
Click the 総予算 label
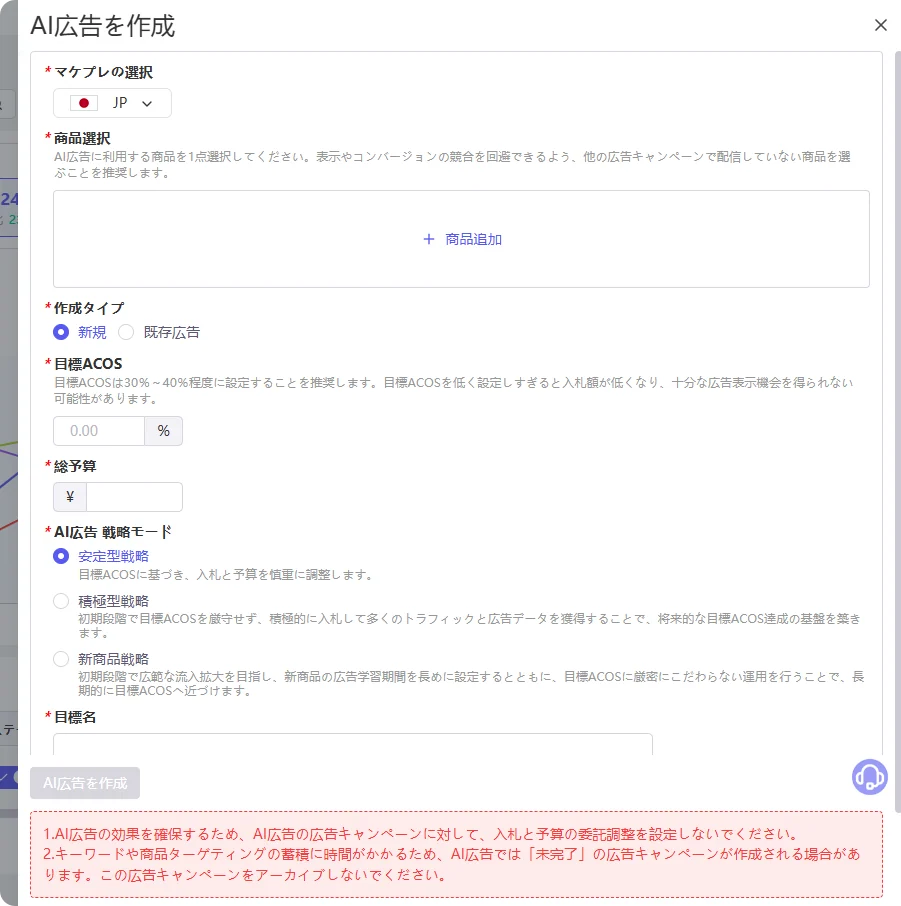pos(75,466)
